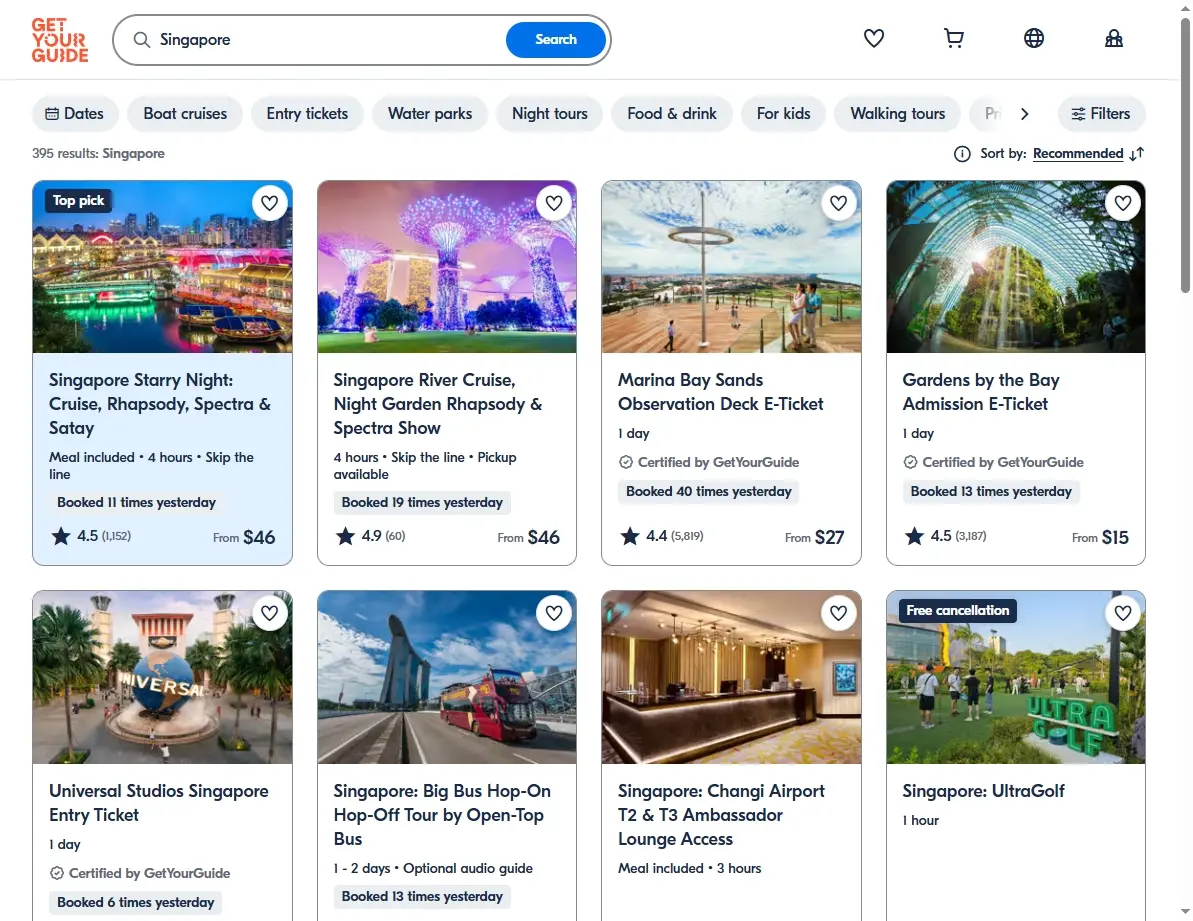This screenshot has width=1193, height=921.
Task: Click the 'From $27' price
Action: pos(814,537)
